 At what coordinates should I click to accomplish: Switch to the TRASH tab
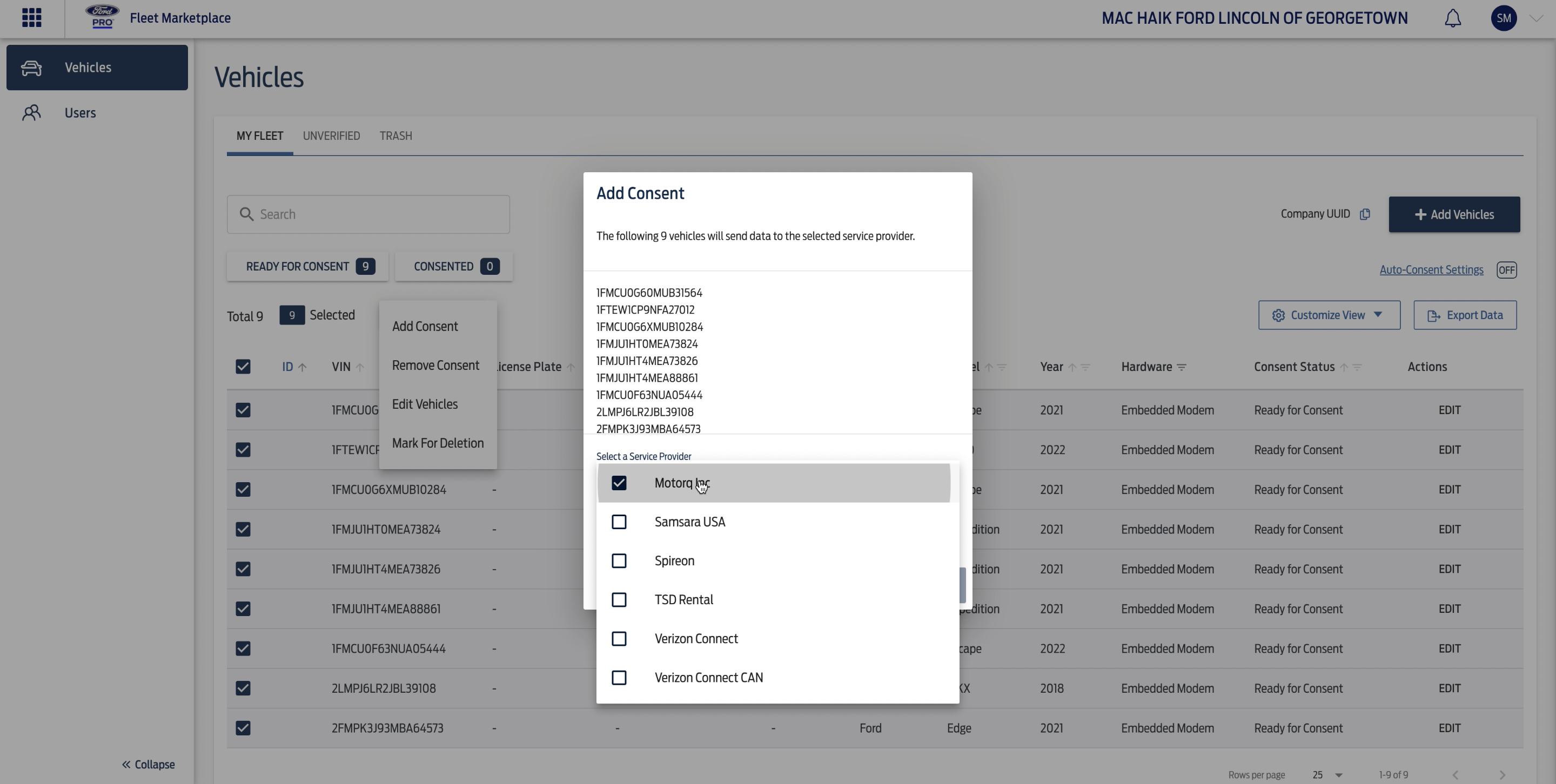395,136
